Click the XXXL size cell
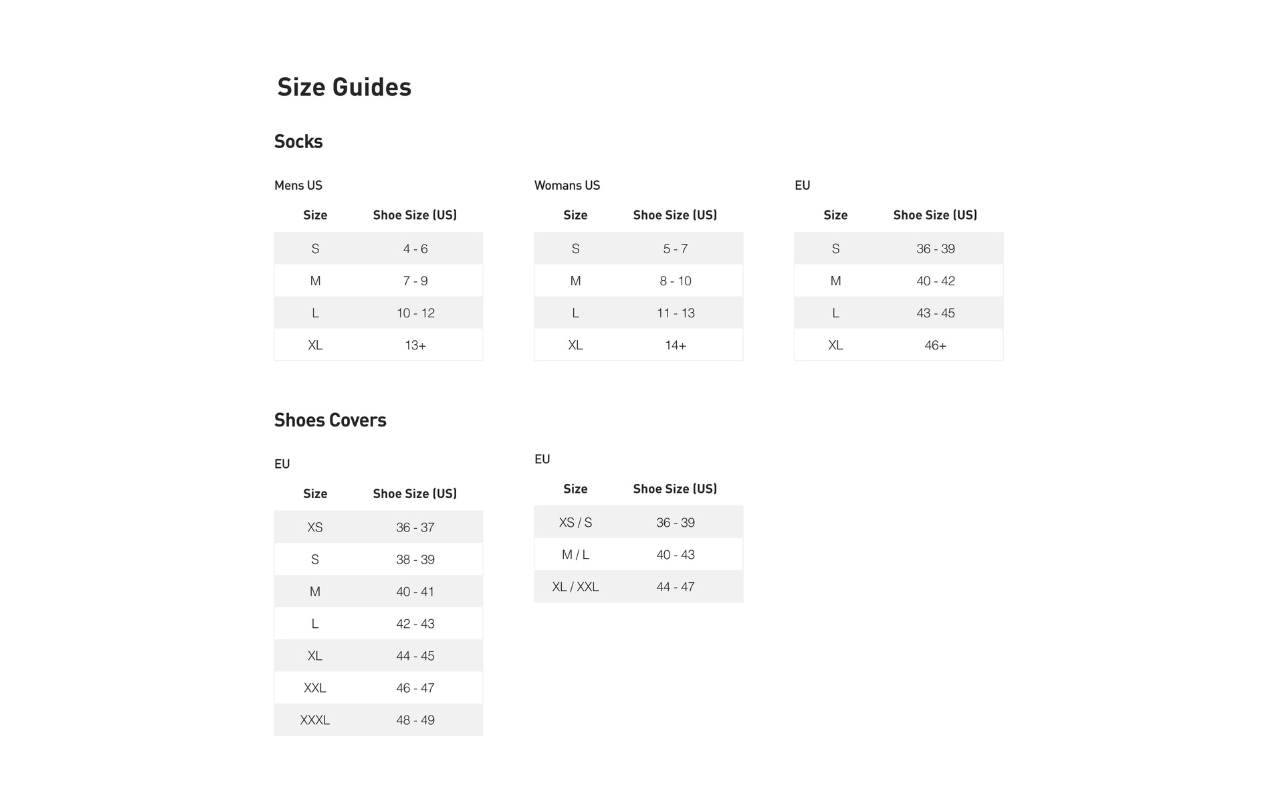 (315, 720)
